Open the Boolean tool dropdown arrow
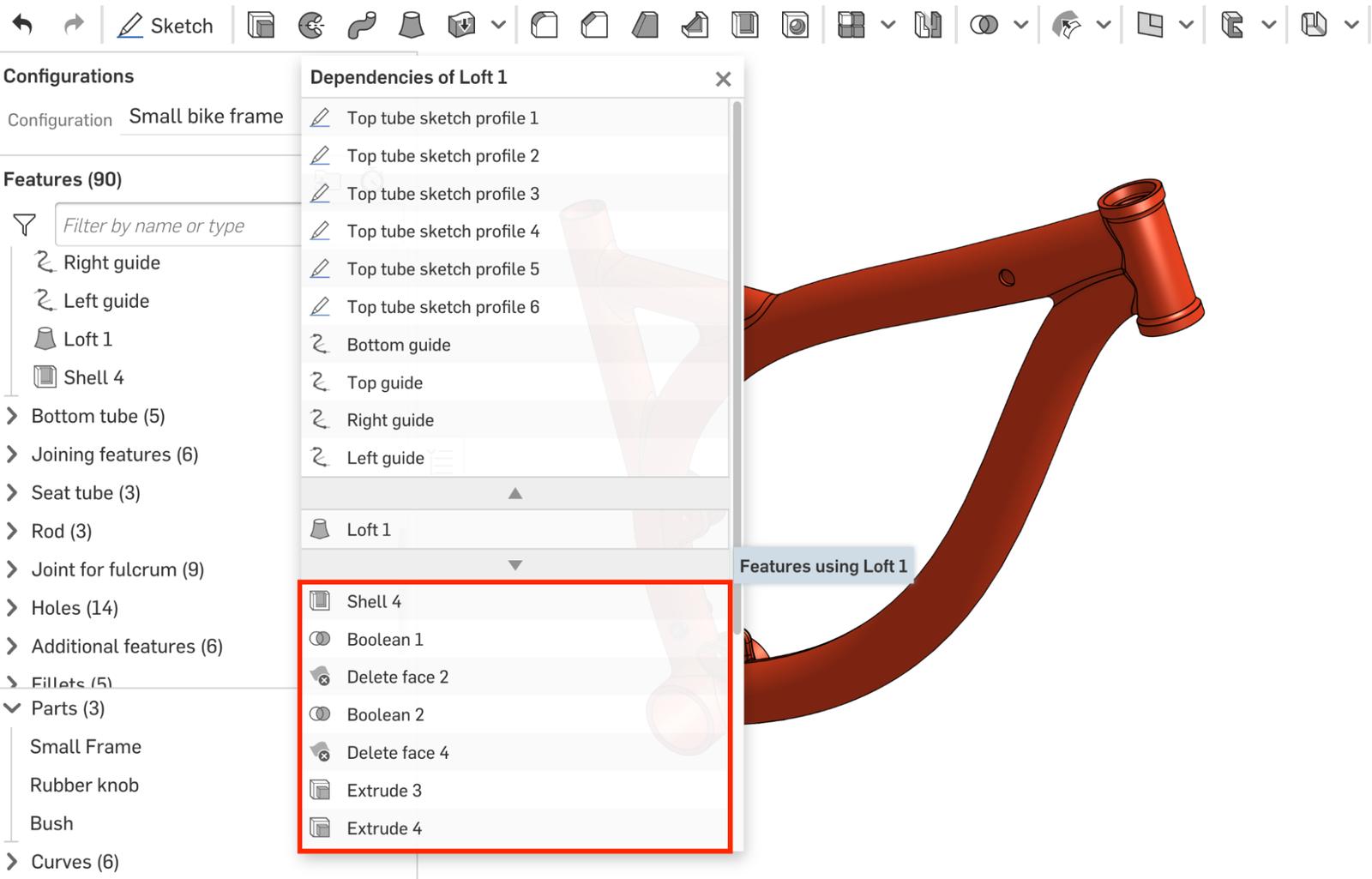 pyautogui.click(x=1020, y=25)
